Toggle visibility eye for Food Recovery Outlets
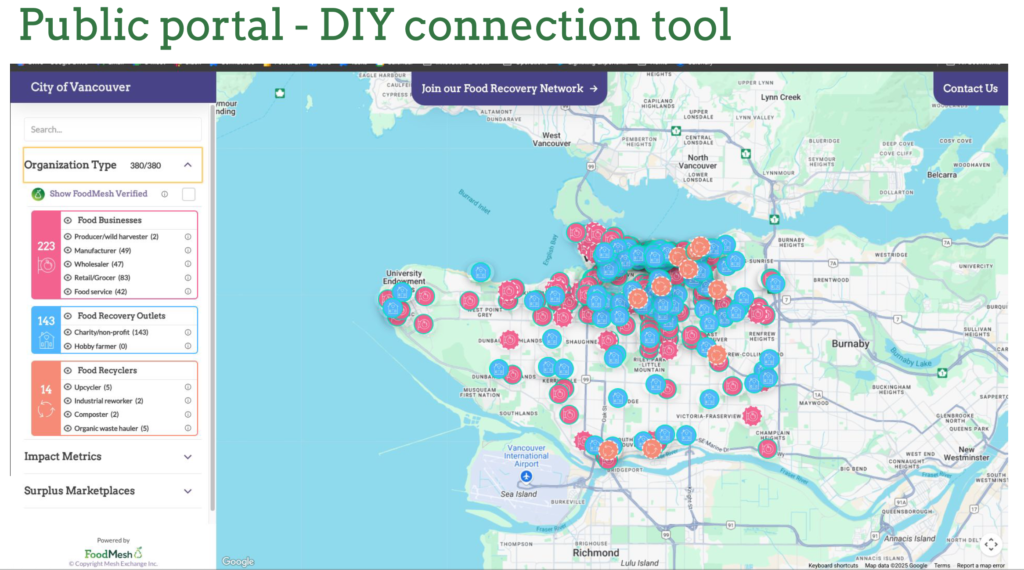This screenshot has height=570, width=1024. 68,316
